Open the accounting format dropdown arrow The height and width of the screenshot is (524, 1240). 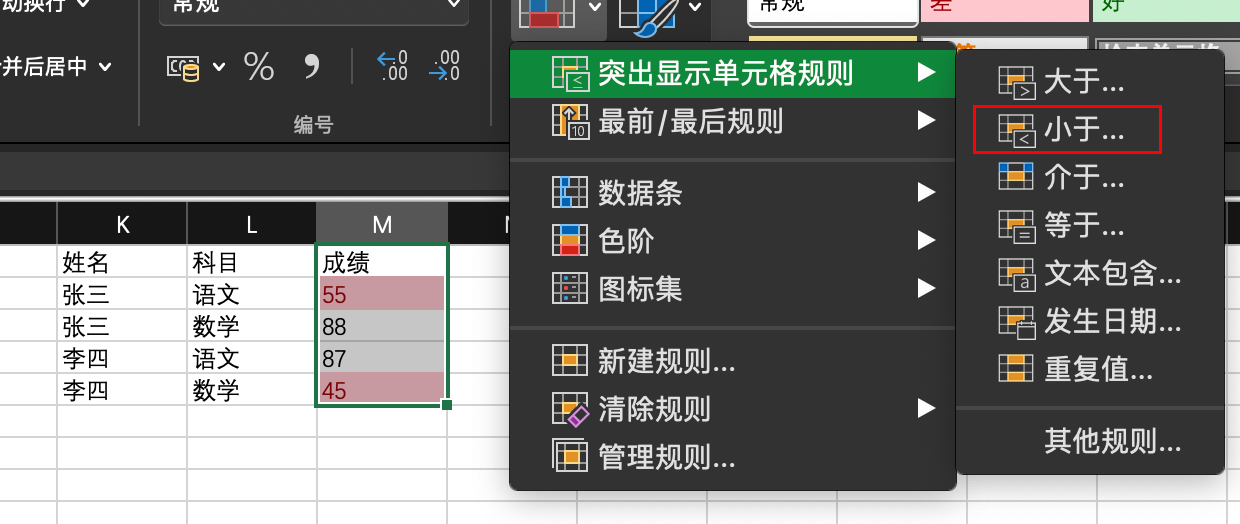coord(219,67)
